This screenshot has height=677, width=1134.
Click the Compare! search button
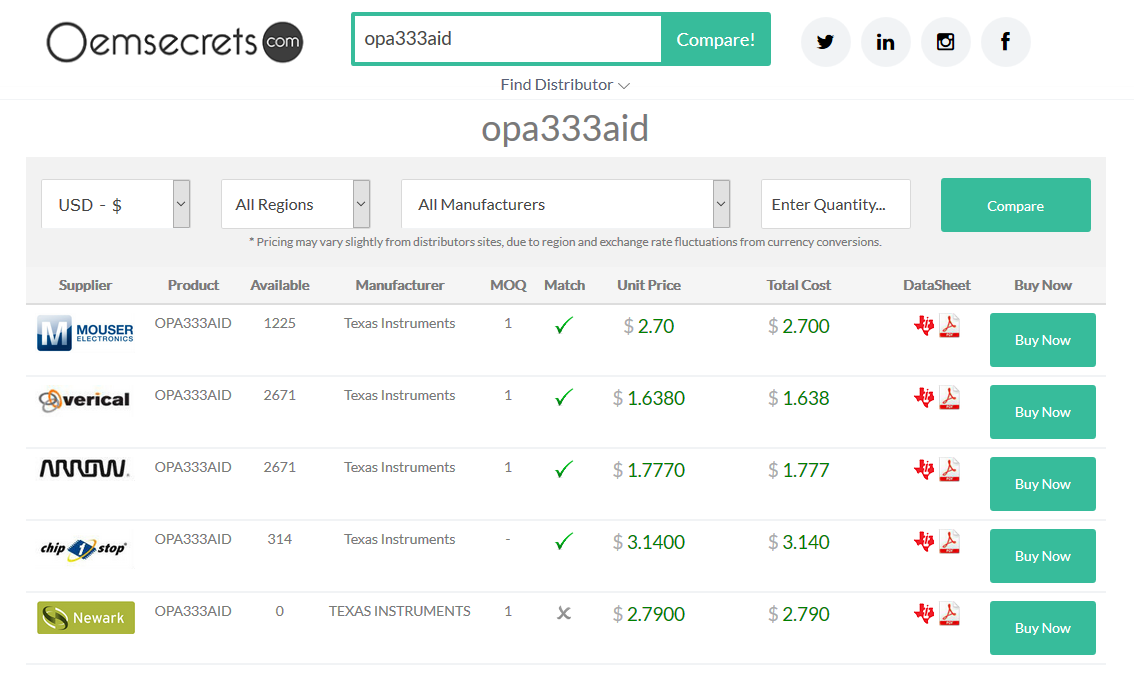pyautogui.click(x=715, y=39)
